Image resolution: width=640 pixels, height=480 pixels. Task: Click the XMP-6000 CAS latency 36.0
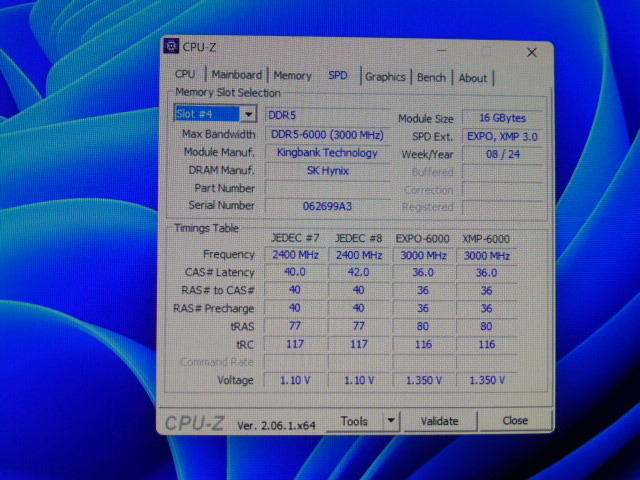coord(487,273)
